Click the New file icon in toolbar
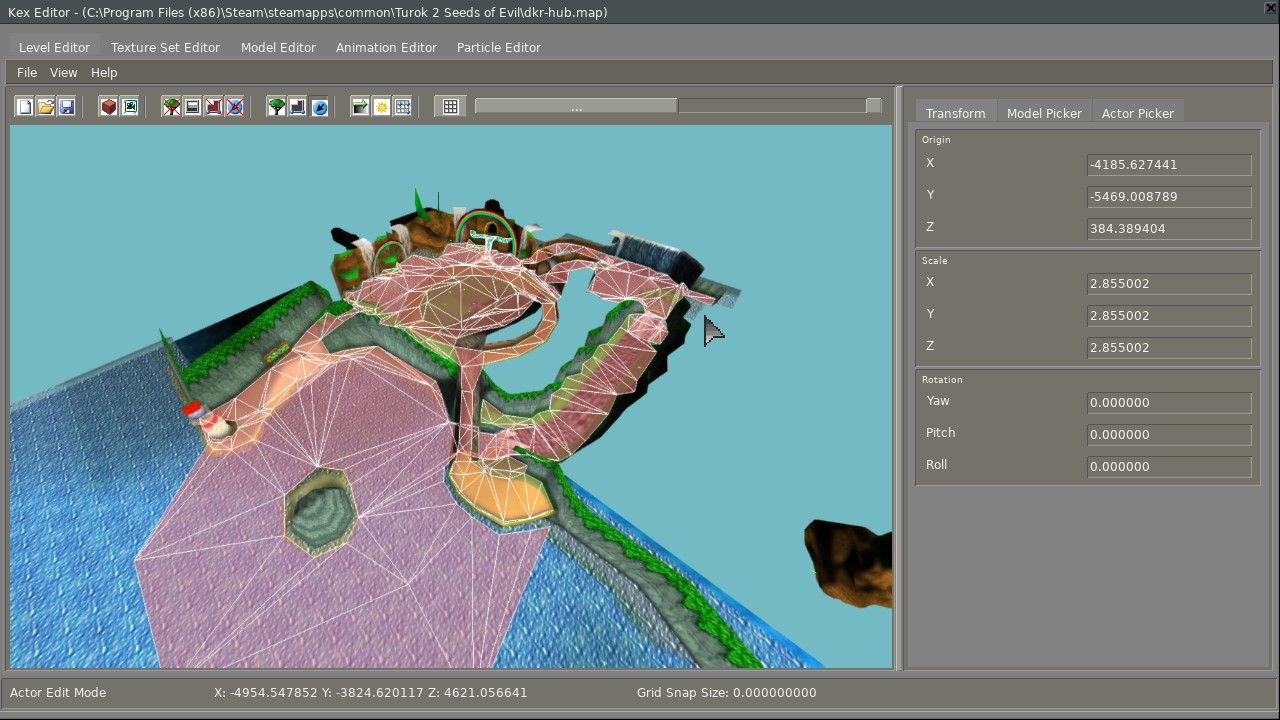 [x=25, y=107]
